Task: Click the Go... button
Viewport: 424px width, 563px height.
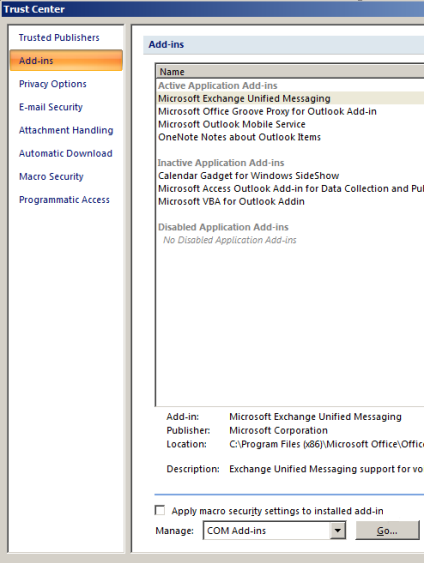Action: pos(387,530)
